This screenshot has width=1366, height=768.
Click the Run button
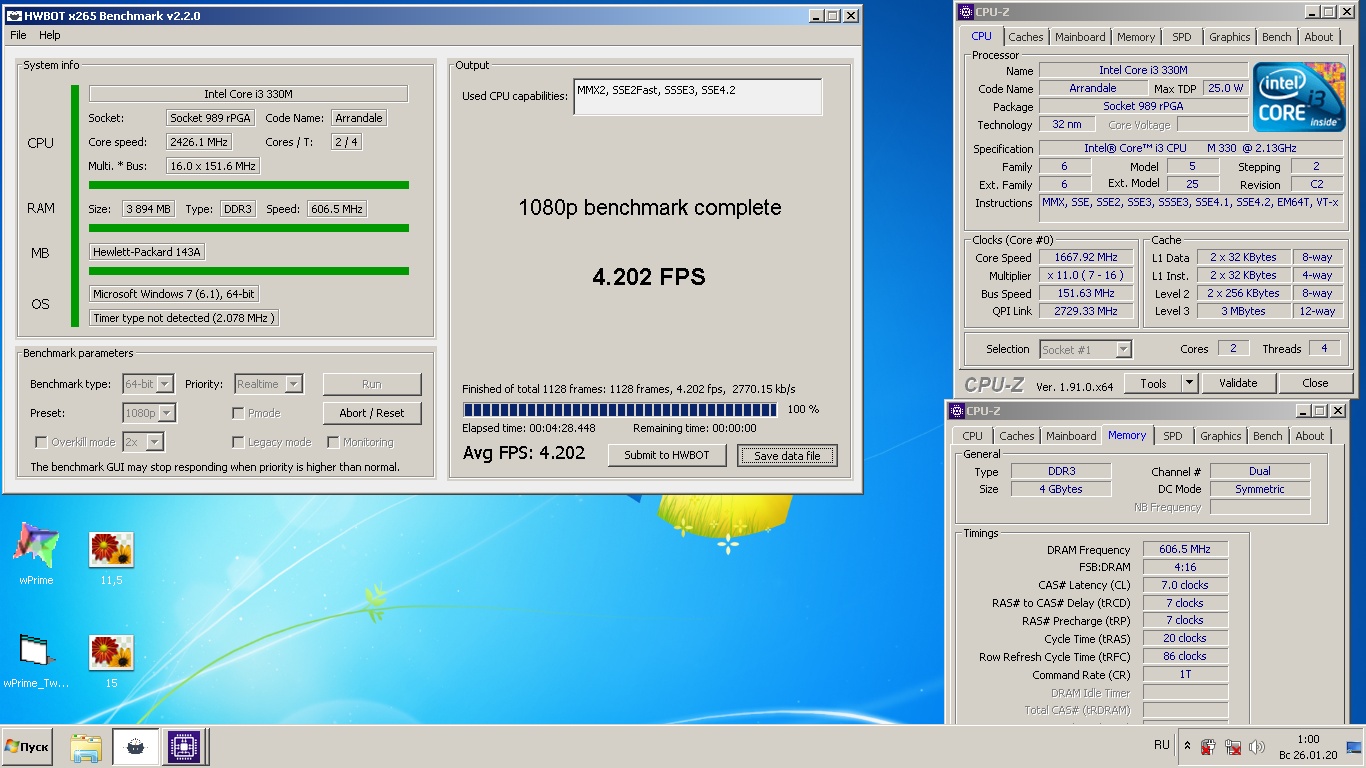(x=372, y=384)
